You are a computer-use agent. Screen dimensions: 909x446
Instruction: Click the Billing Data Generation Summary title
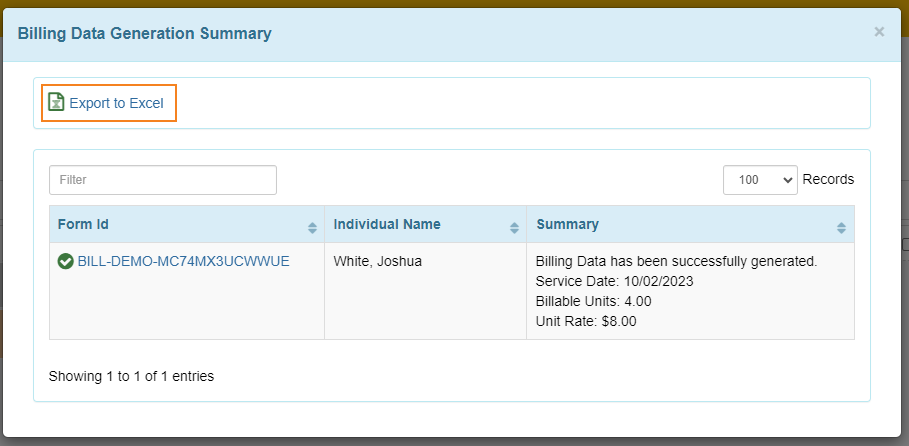point(144,34)
